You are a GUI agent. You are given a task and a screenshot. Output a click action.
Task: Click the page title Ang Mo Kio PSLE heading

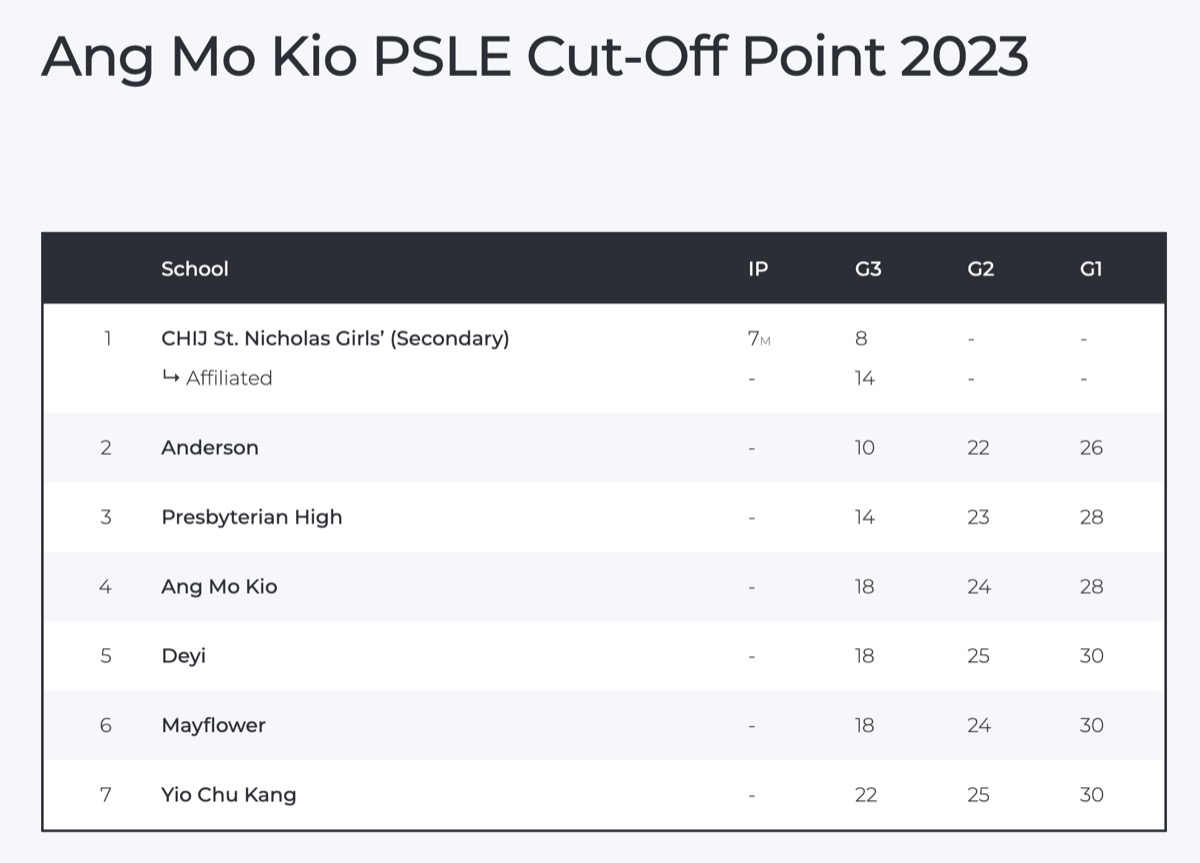point(534,57)
